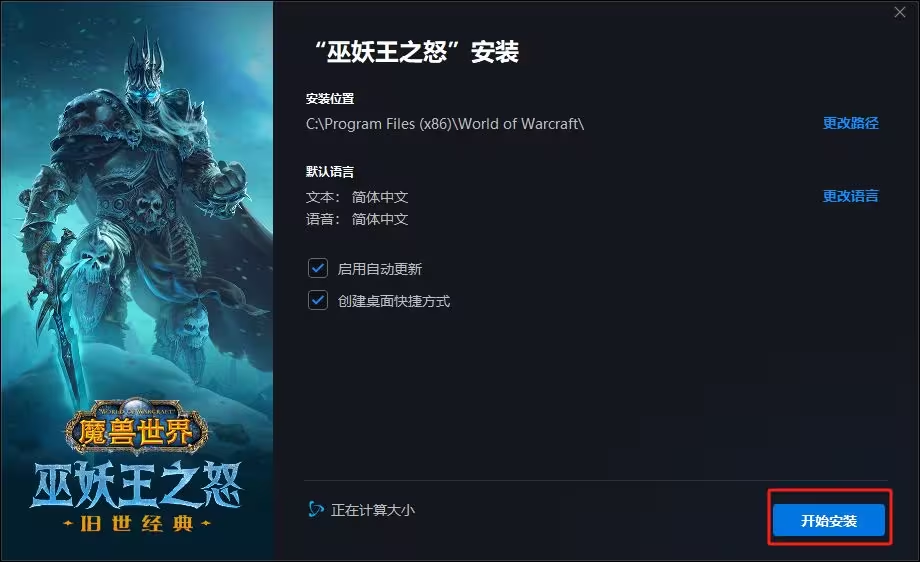Click the 旧世经典 golden subtitle banner
The height and width of the screenshot is (562, 920).
(137, 523)
